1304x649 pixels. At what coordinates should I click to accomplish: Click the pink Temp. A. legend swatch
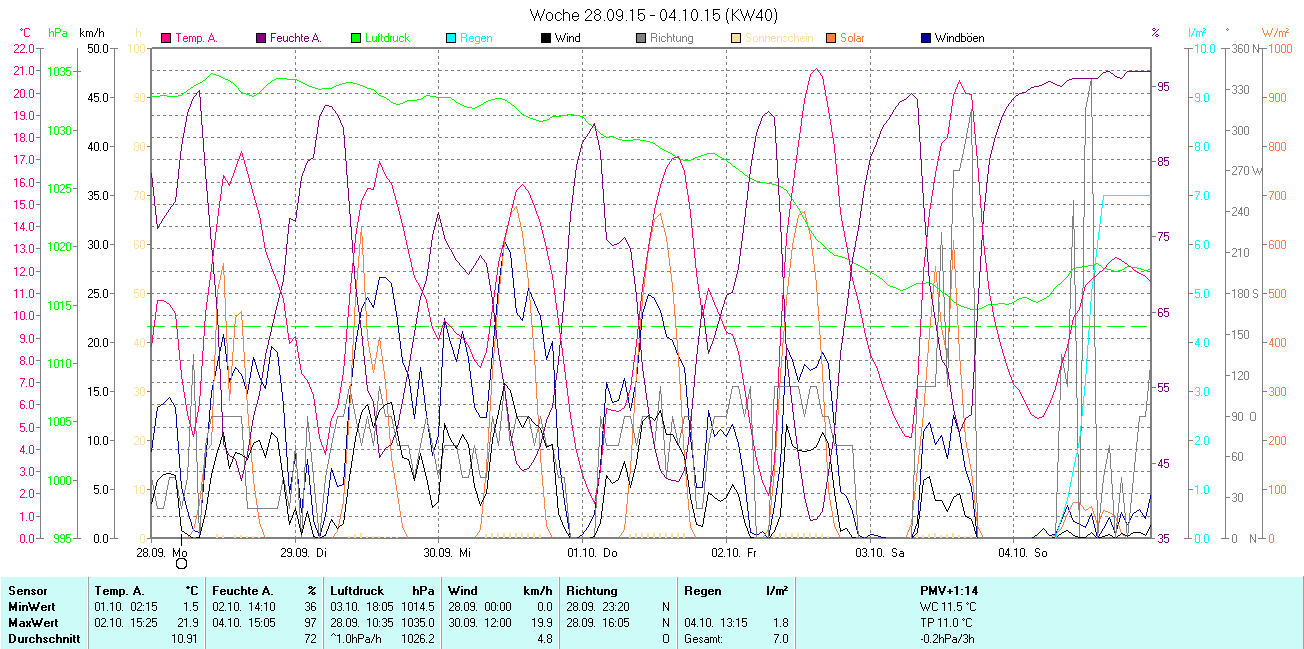click(x=166, y=38)
